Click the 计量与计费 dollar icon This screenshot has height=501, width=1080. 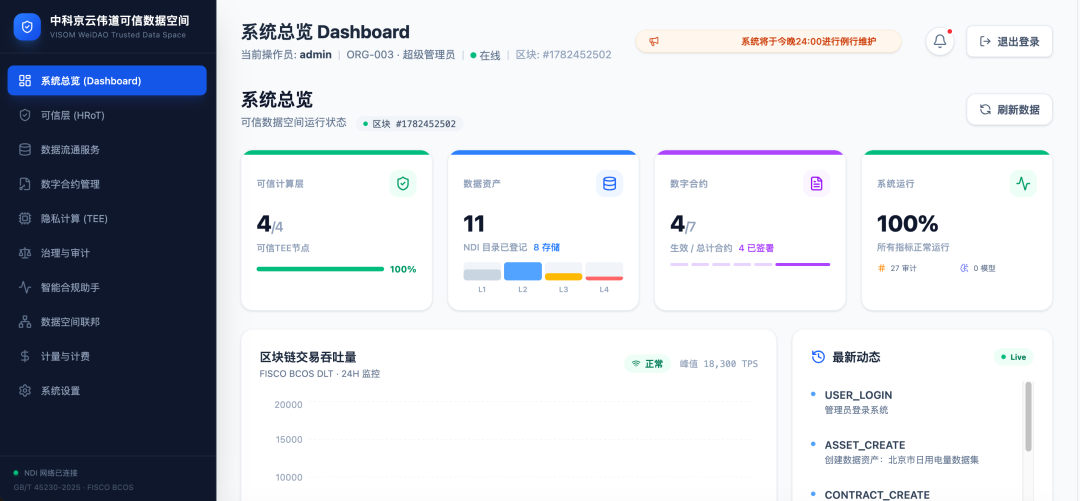[x=25, y=356]
